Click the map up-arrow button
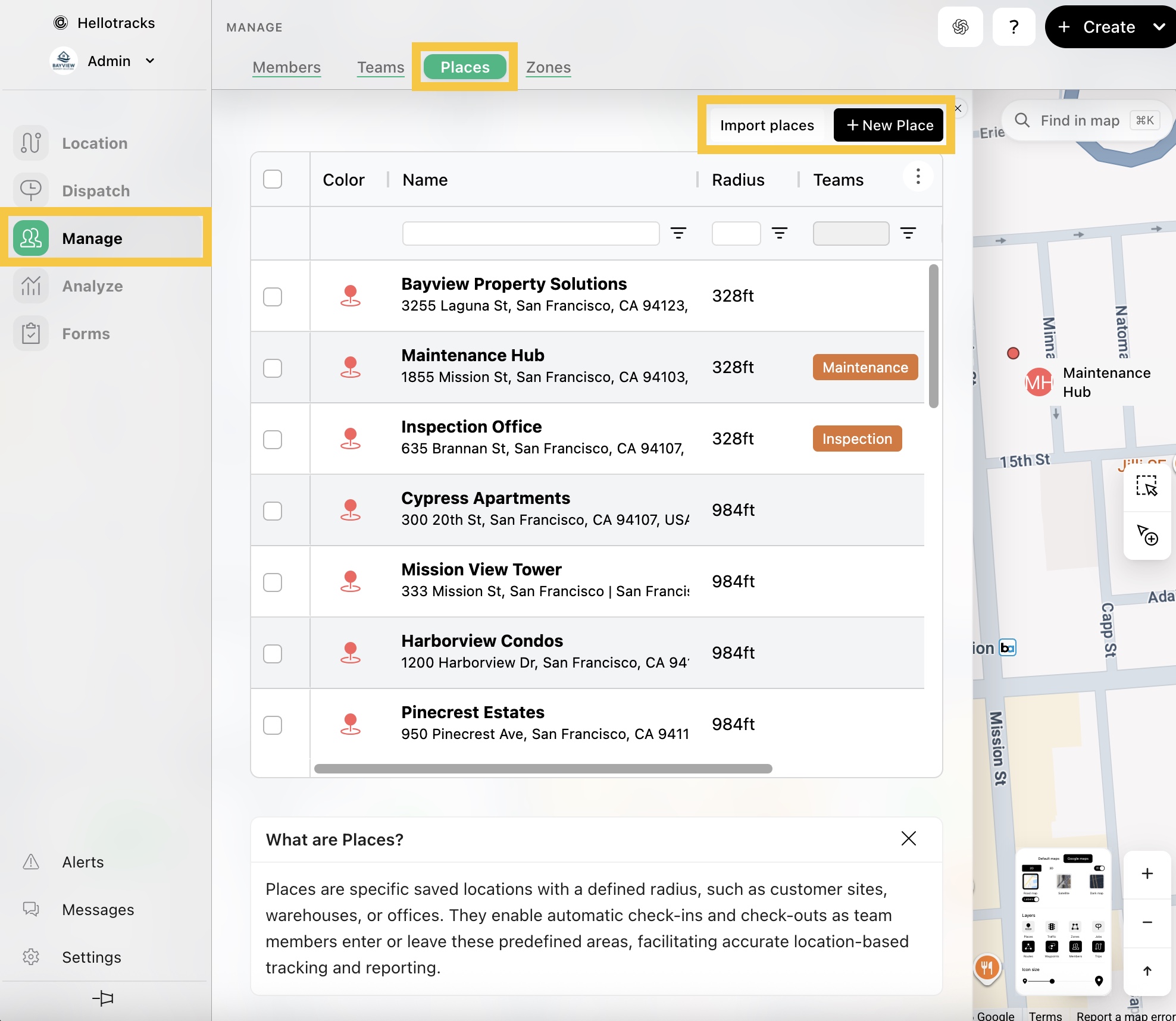 (x=1147, y=971)
